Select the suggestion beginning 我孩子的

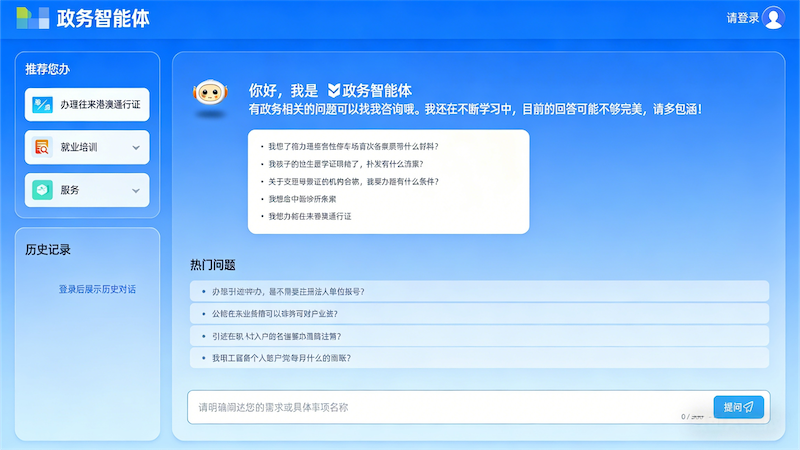click(x=345, y=164)
